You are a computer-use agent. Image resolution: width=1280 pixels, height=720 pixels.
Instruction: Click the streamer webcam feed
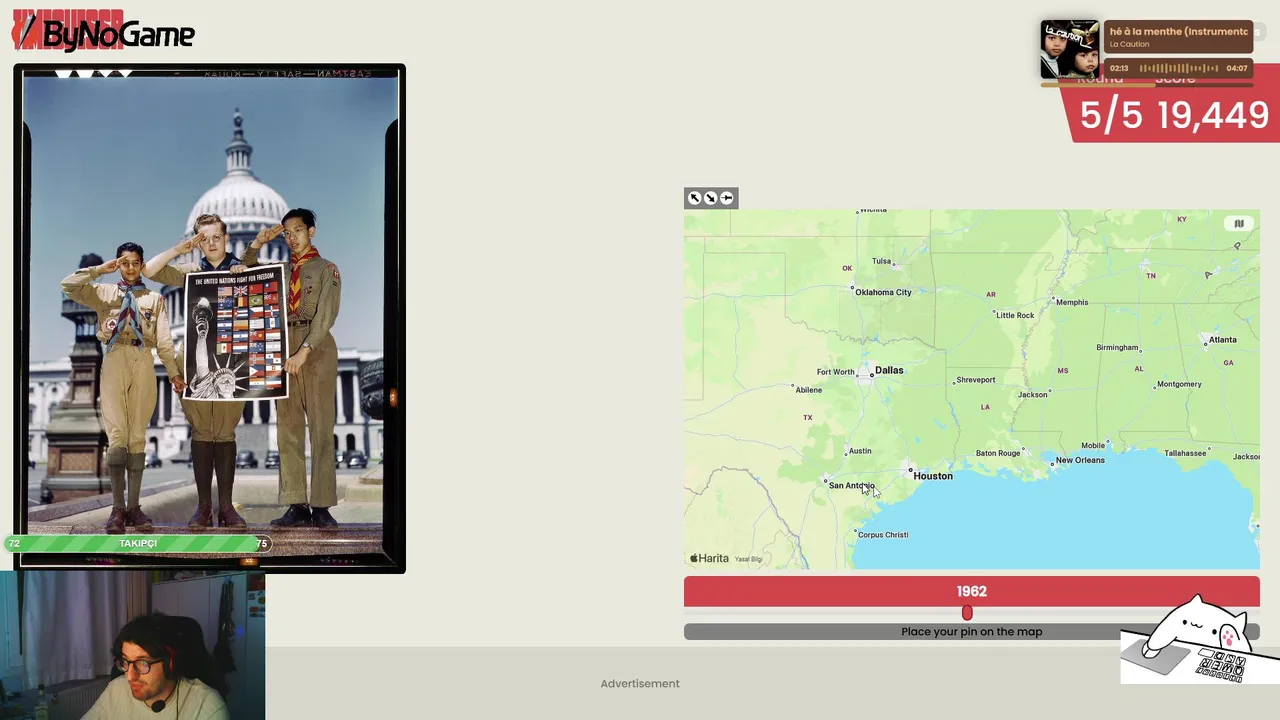132,646
